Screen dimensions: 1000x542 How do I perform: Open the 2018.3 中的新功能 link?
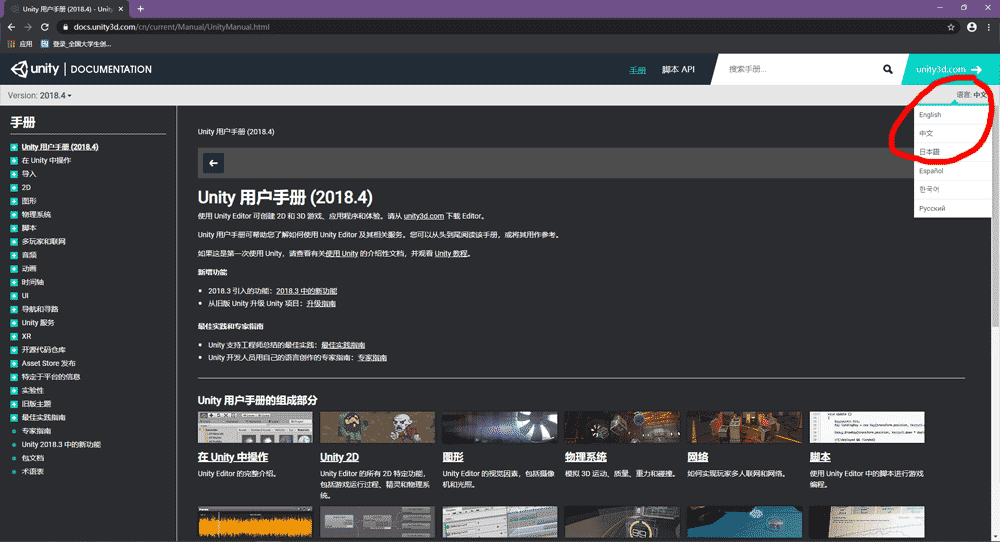pos(306,291)
